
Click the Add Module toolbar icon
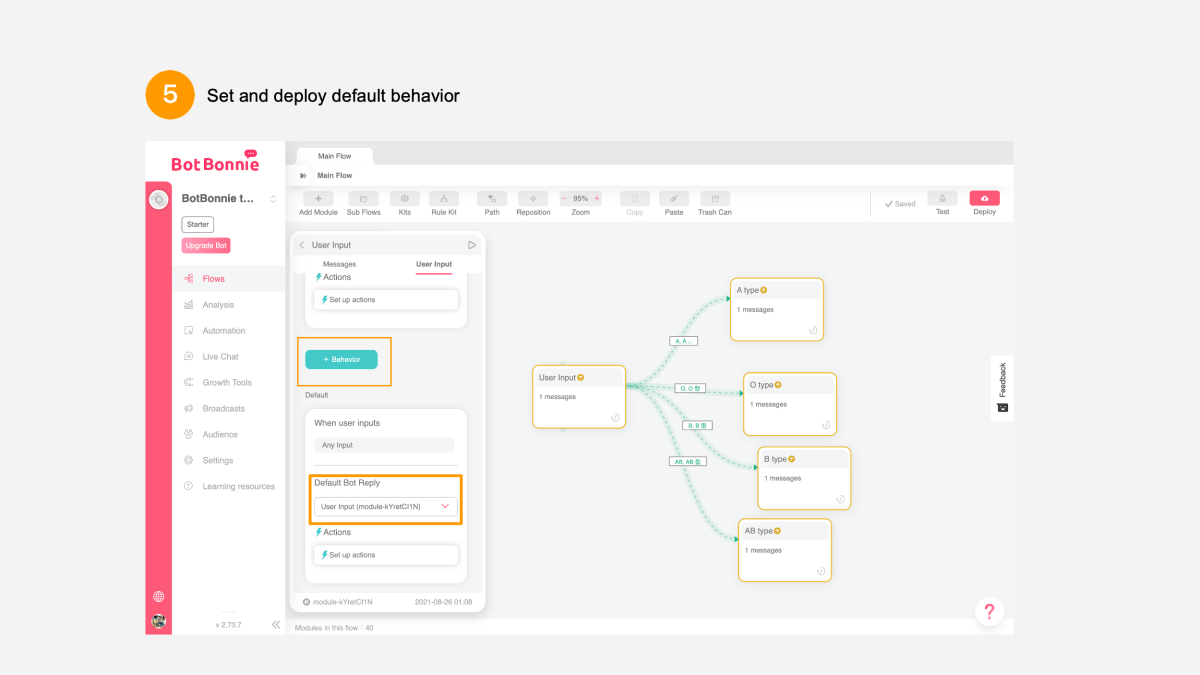[318, 199]
